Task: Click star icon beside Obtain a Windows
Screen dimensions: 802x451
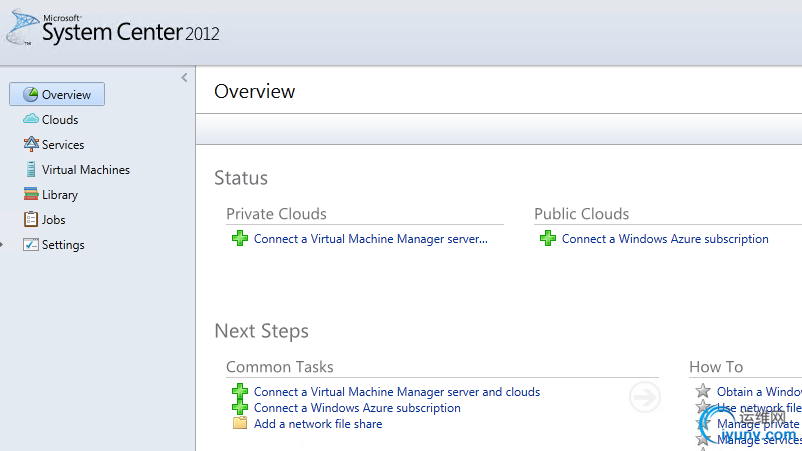Action: 703,391
